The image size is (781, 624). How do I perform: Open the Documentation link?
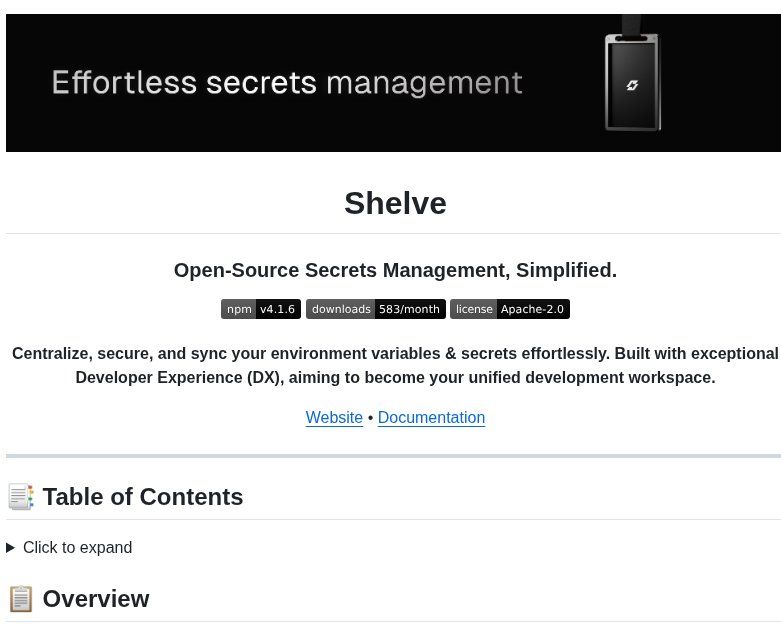[x=431, y=418]
